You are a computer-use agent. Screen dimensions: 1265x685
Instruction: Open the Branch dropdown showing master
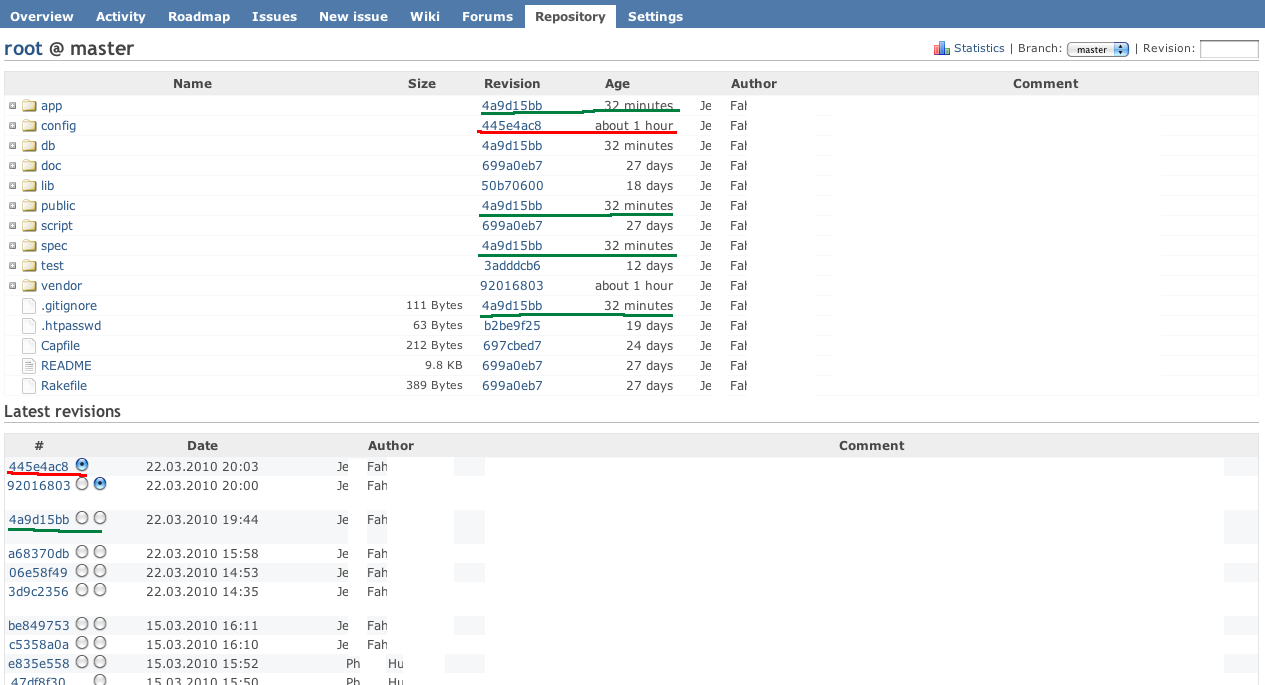tap(1098, 49)
